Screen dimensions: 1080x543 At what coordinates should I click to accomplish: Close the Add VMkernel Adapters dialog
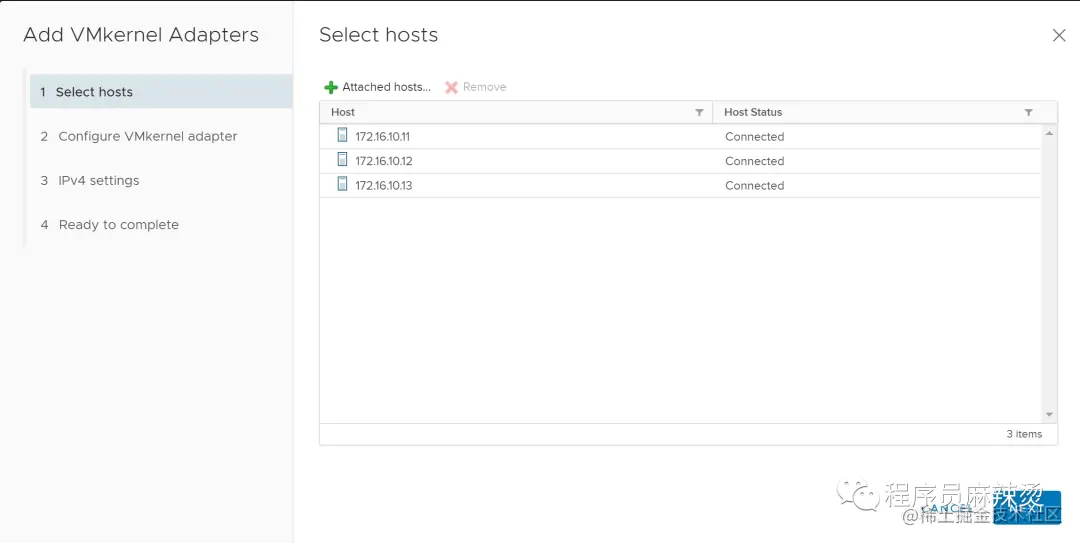1059,35
